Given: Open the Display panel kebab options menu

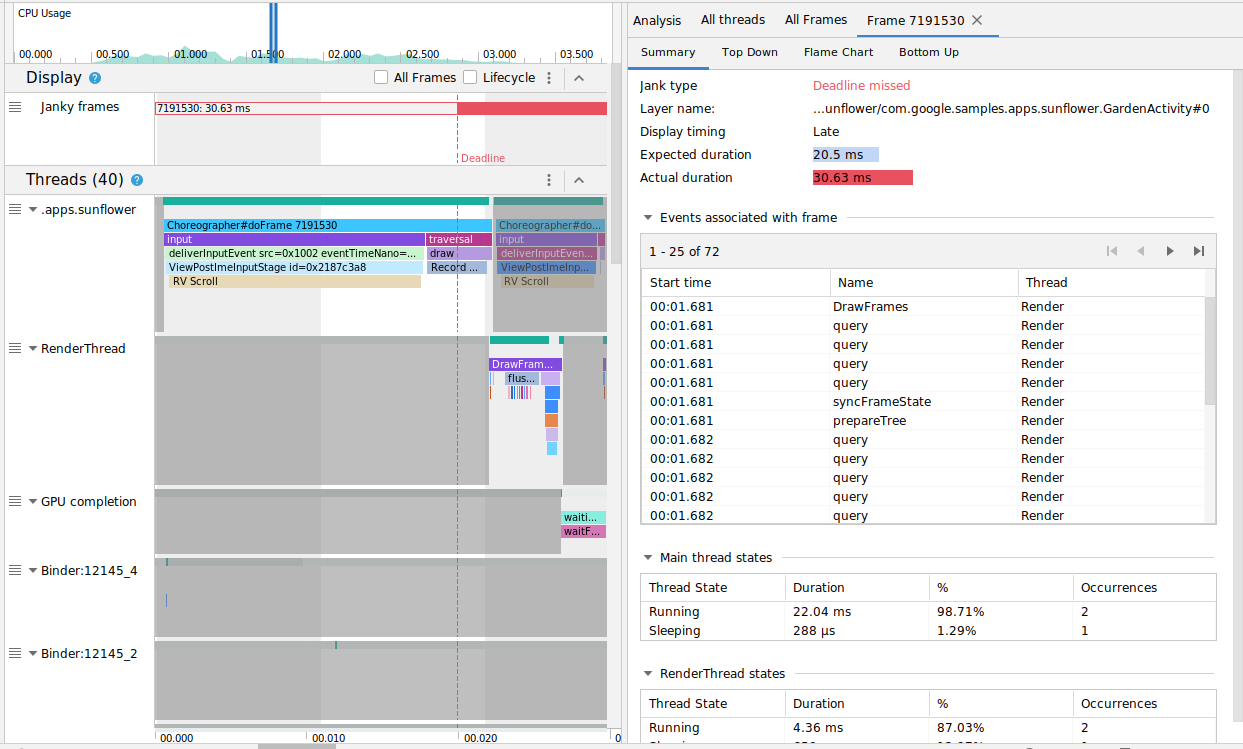Looking at the screenshot, I should pos(549,77).
